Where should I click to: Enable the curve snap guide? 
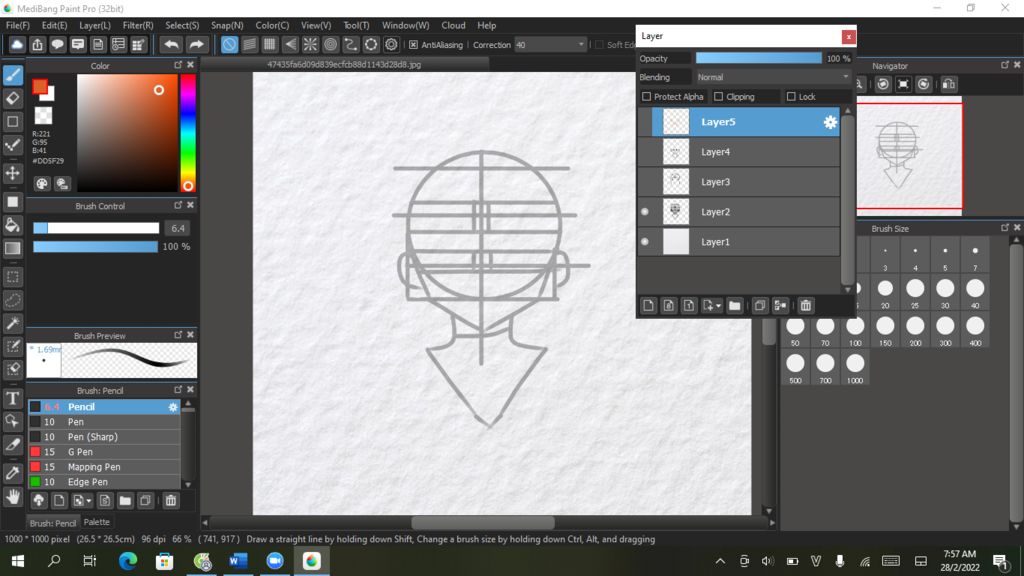(x=351, y=44)
